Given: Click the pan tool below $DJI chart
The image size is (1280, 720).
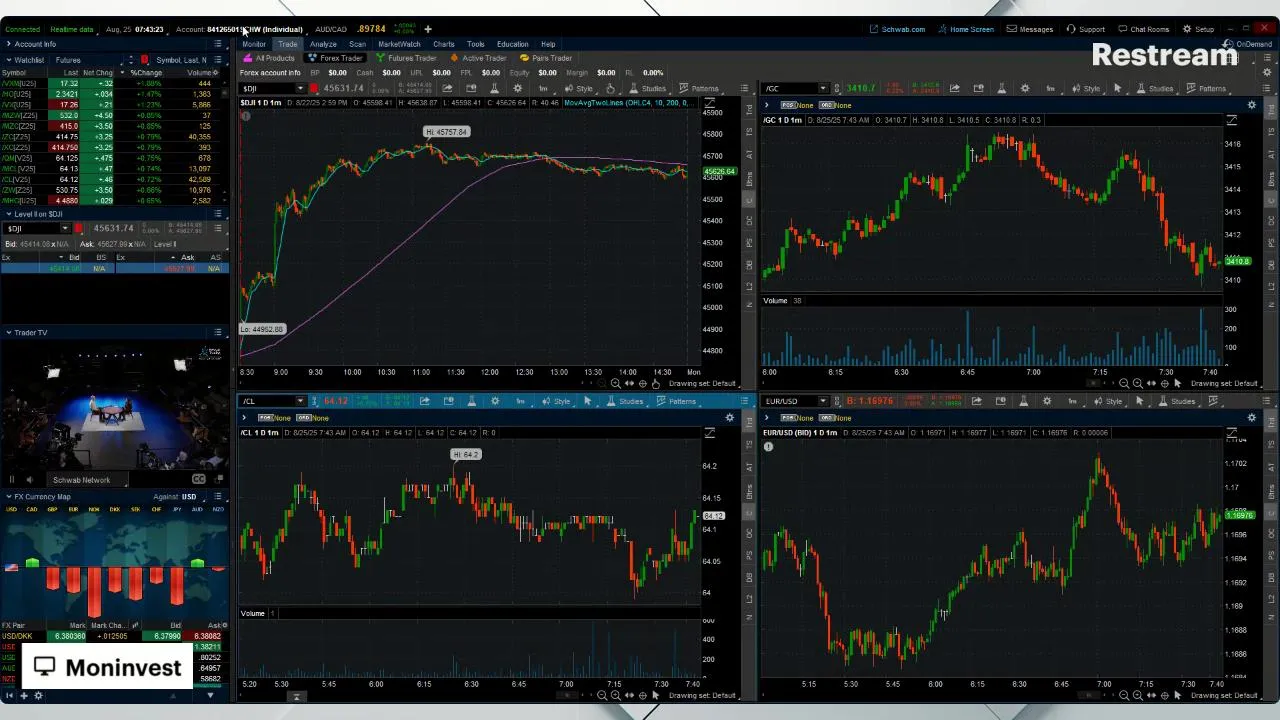Looking at the screenshot, I should point(655,383).
